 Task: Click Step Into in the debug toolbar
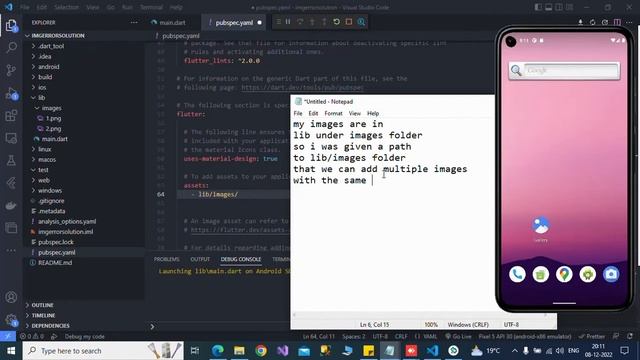pyautogui.click(x=312, y=22)
